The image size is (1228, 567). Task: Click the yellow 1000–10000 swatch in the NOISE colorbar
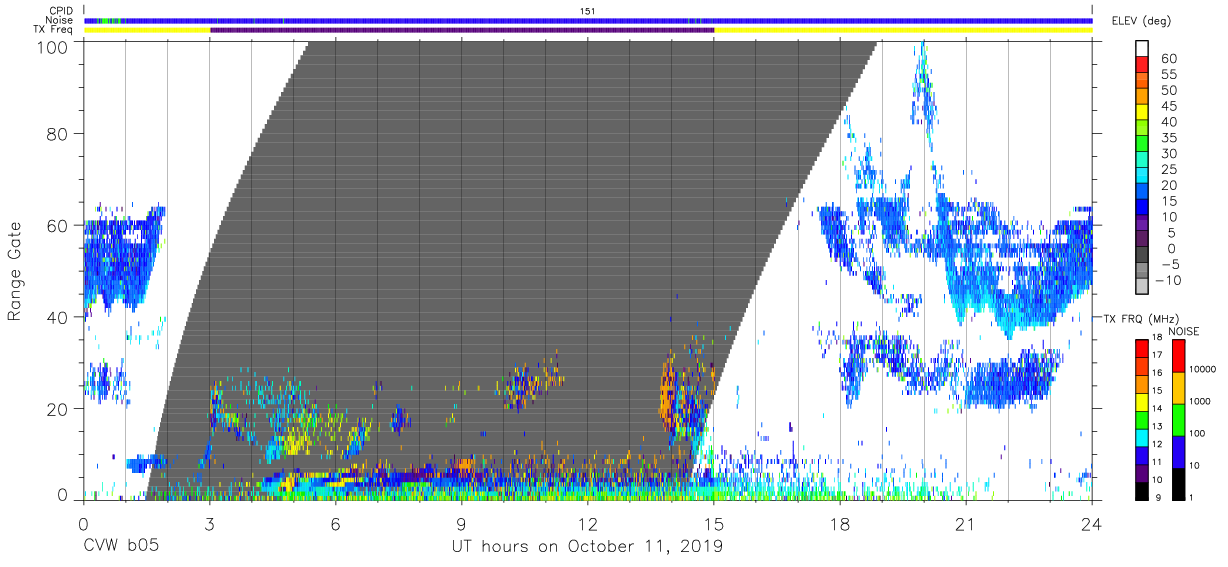coord(1177,387)
